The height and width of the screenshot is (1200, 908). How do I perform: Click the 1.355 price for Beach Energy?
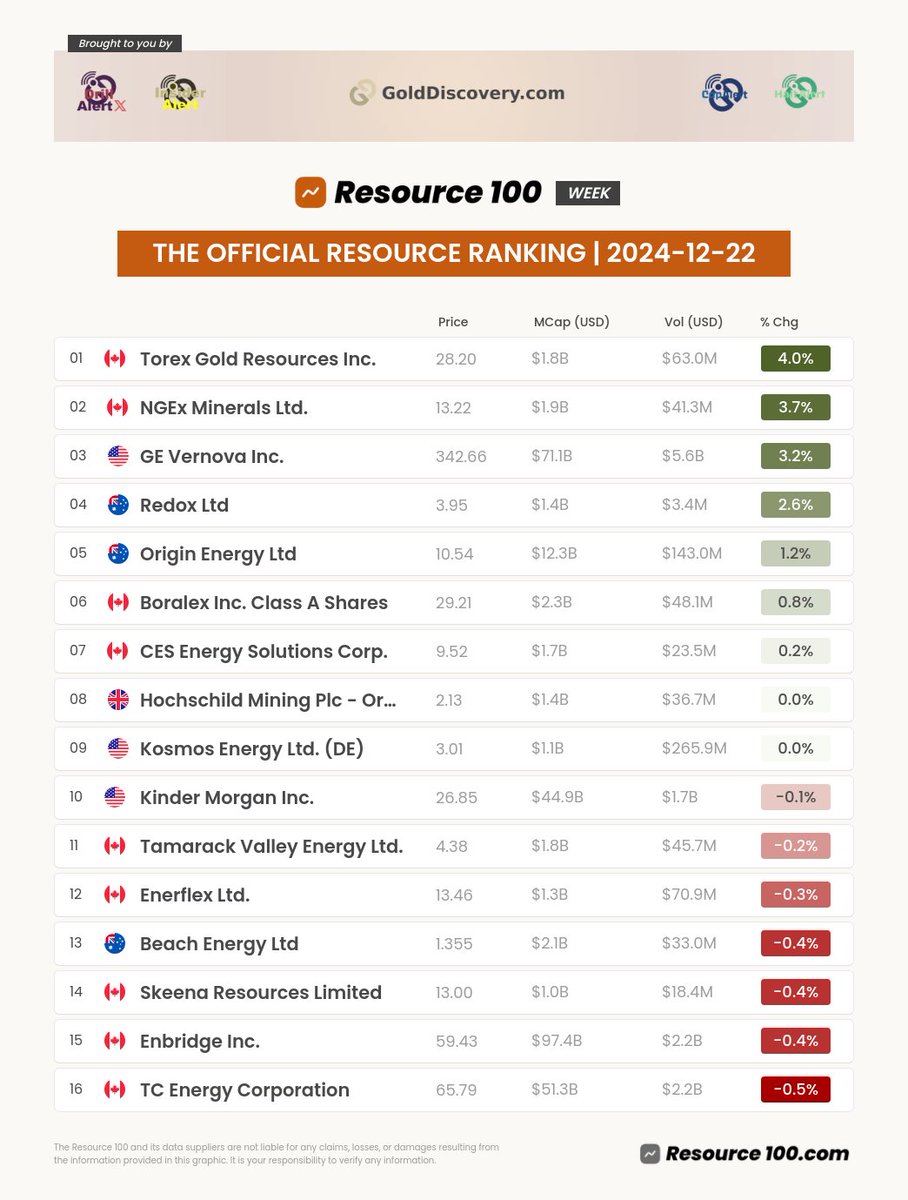pyautogui.click(x=456, y=943)
